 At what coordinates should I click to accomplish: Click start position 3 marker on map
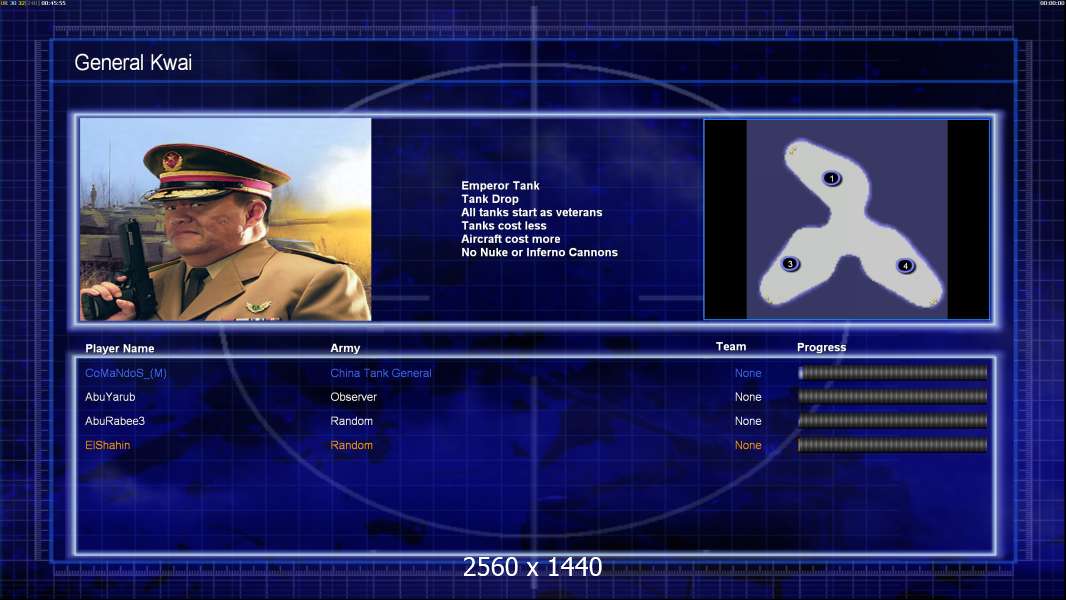coord(790,264)
